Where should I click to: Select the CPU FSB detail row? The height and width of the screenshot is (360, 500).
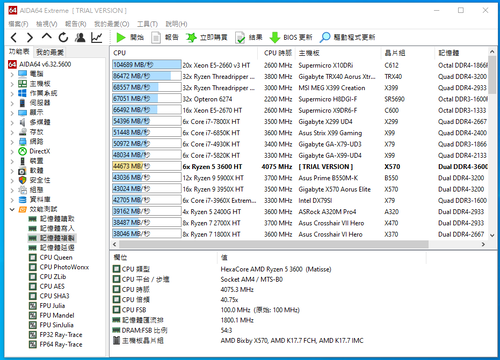[207, 310]
